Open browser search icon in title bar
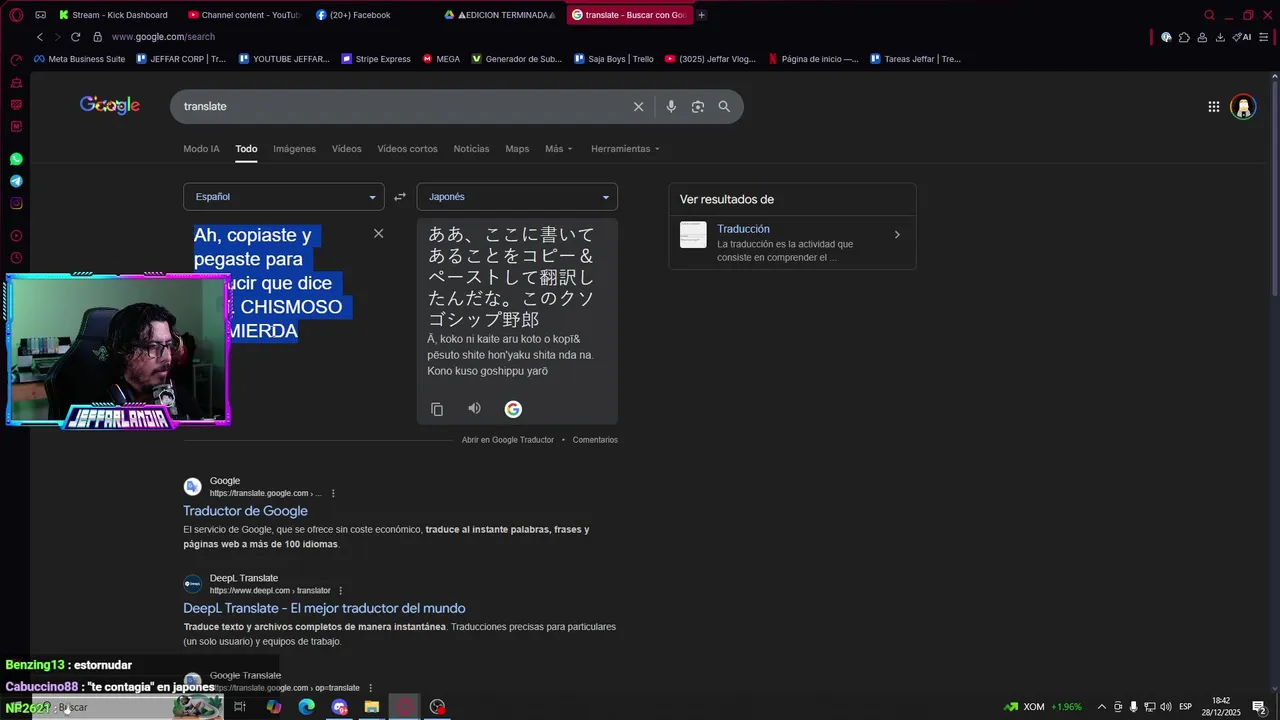The image size is (1280, 720). 1209,15
